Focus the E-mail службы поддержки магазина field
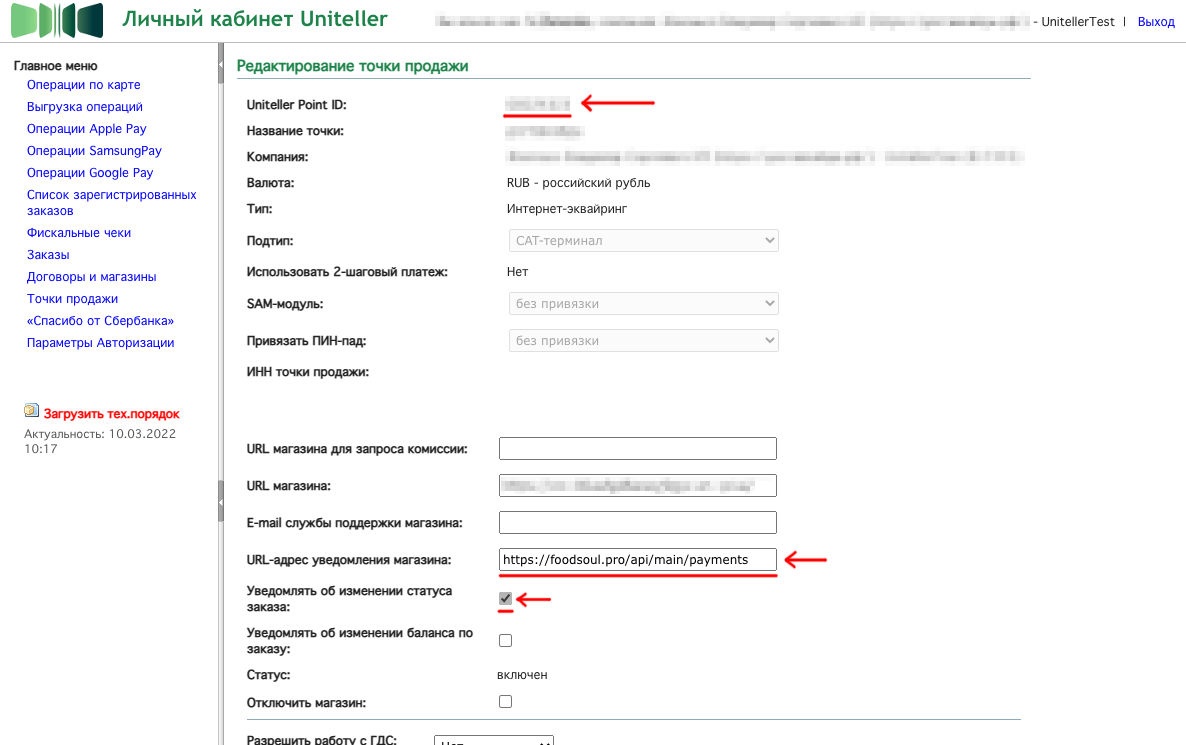1186x745 pixels. click(637, 522)
